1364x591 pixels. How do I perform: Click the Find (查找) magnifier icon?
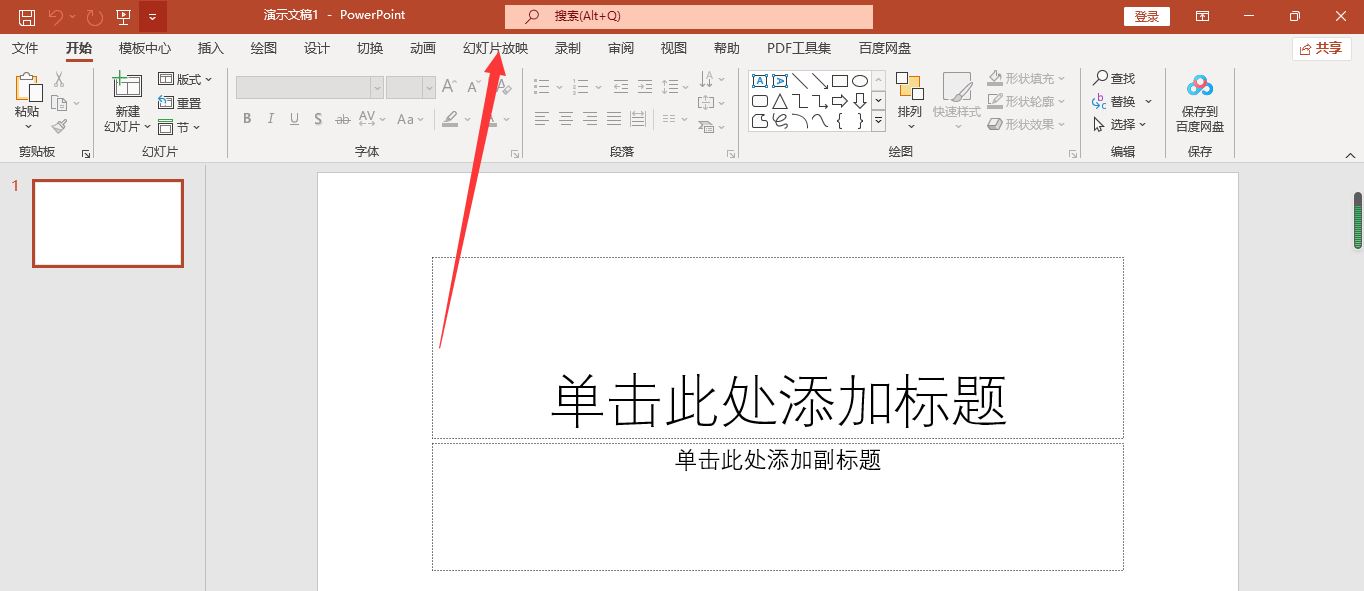1101,78
